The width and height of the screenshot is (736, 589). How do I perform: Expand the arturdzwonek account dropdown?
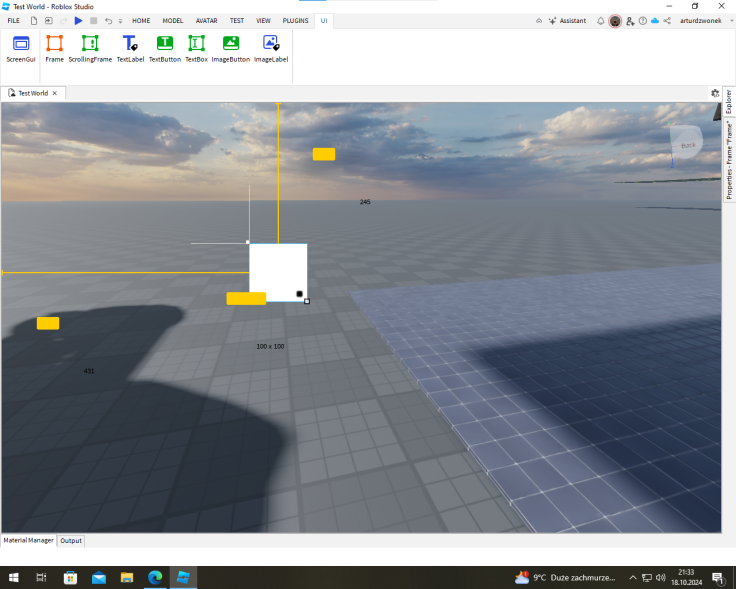coord(731,21)
